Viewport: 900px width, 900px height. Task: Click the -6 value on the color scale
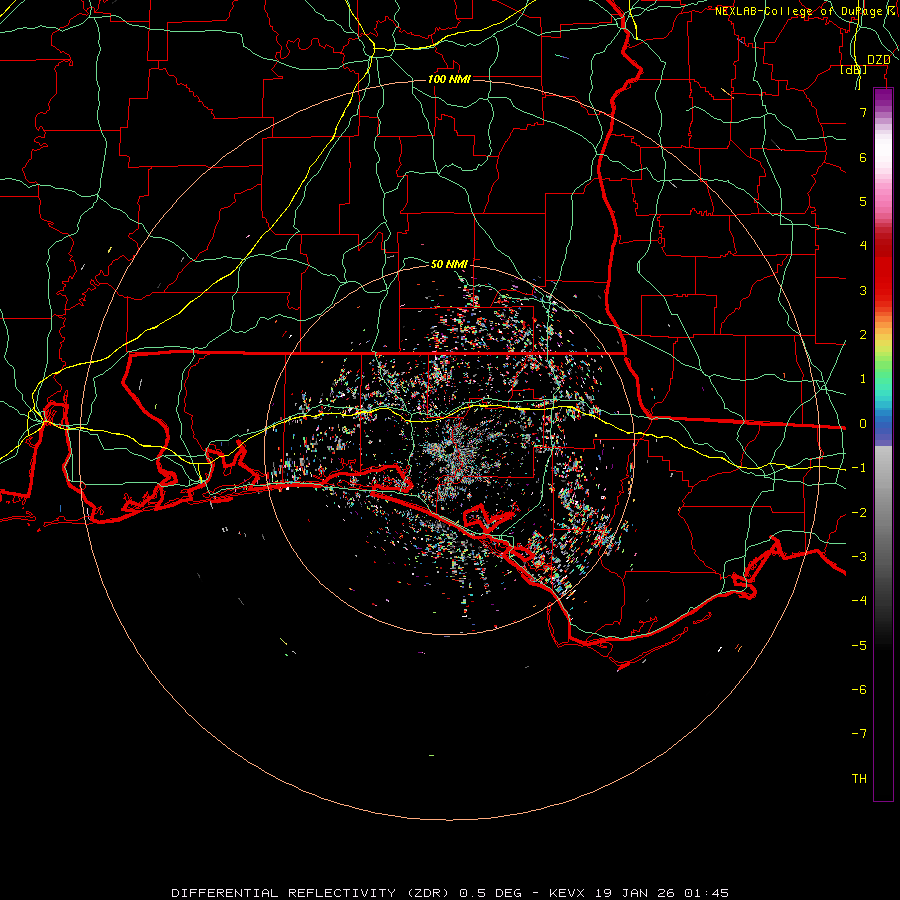pos(859,690)
